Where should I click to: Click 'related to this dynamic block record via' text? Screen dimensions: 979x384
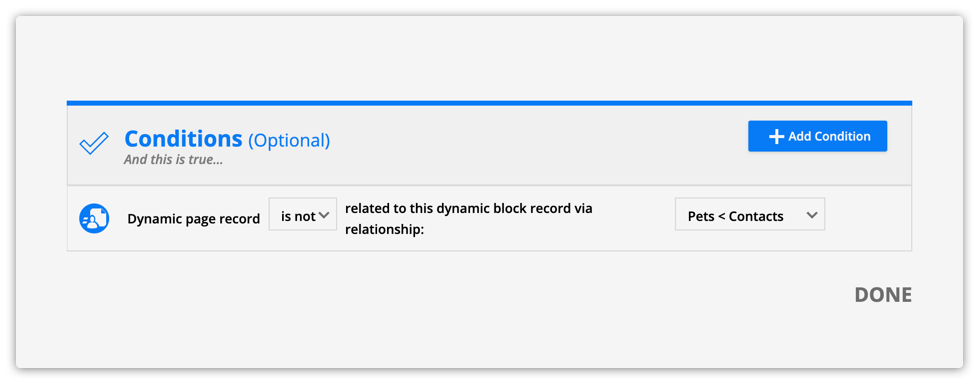(468, 209)
